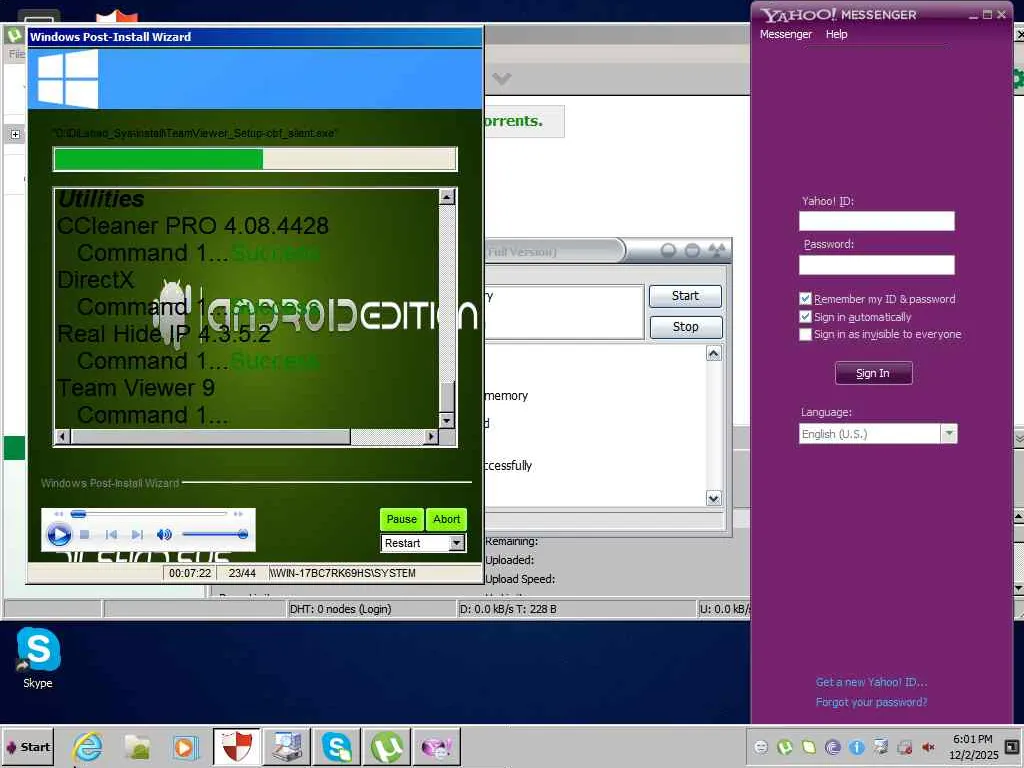The width and height of the screenshot is (1024, 768).
Task: Expand the tree node in uTorrent sidebar
Action: point(15,135)
